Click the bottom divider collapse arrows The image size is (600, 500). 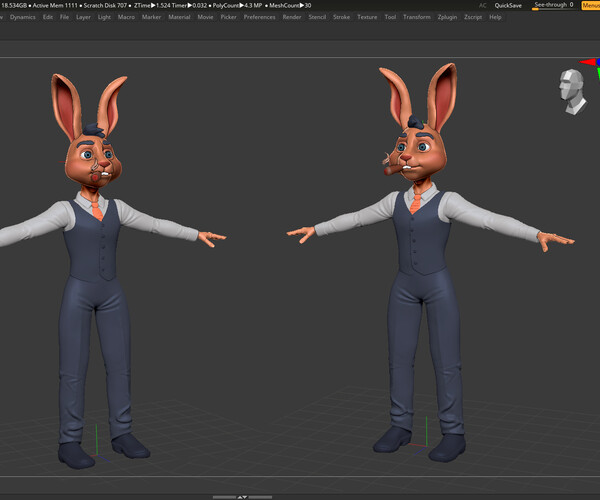pos(242,497)
